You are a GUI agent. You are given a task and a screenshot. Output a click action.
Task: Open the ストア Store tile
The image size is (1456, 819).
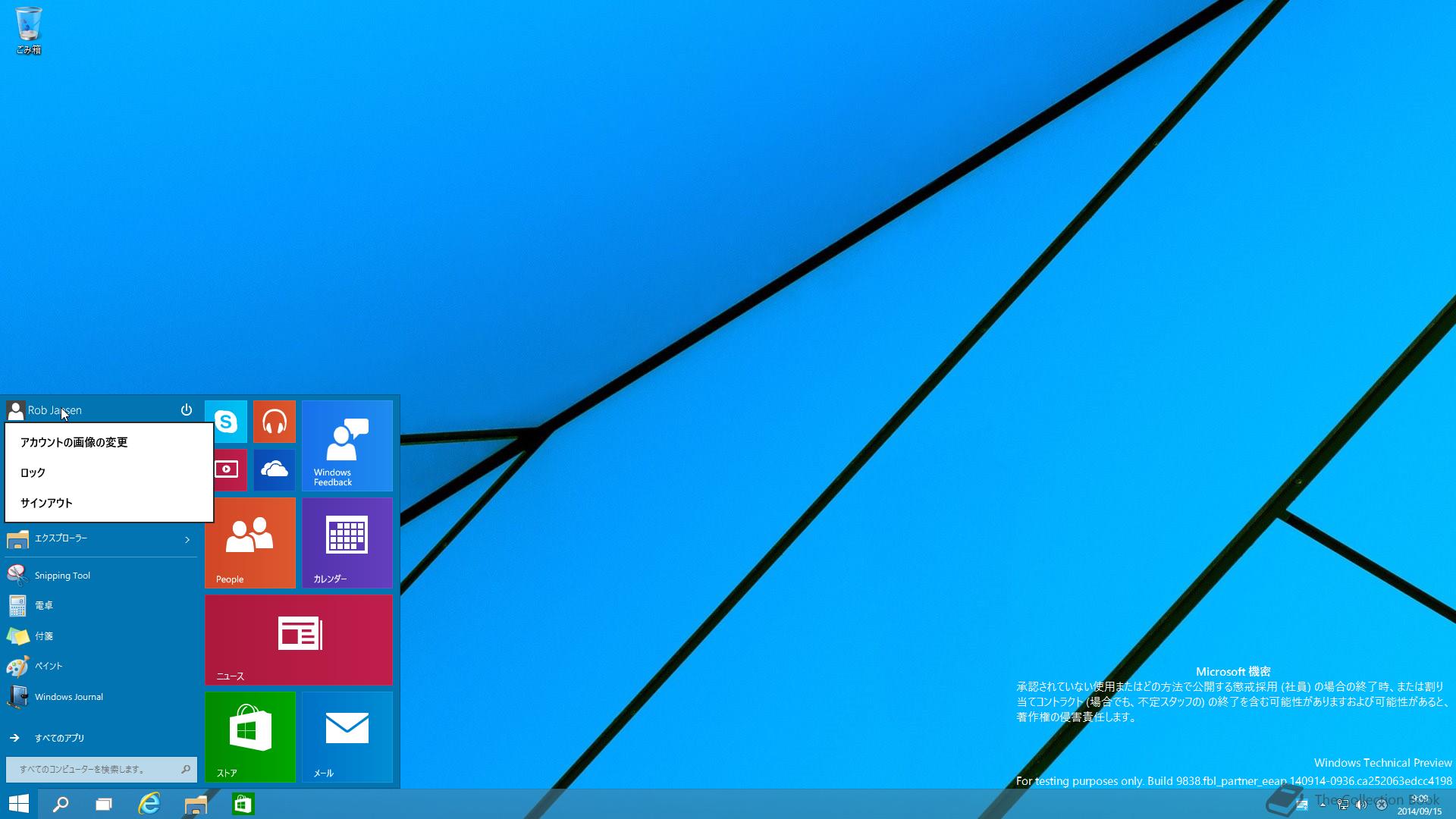tap(250, 737)
